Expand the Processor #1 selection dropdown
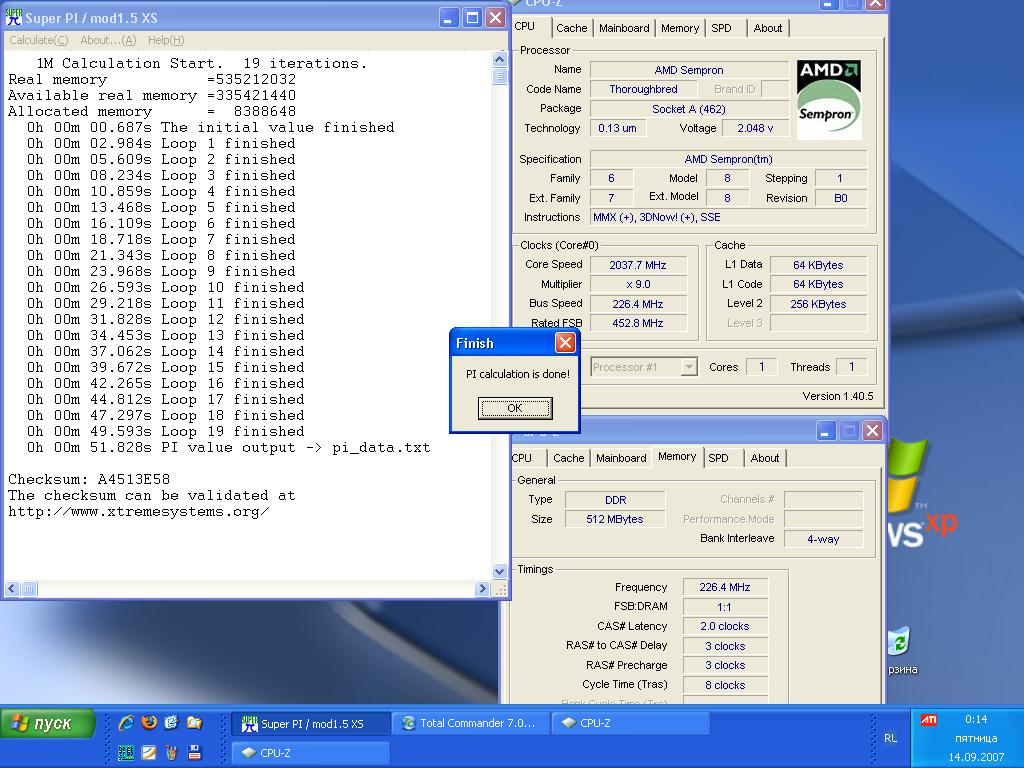Viewport: 1024px width, 768px height. tap(689, 367)
